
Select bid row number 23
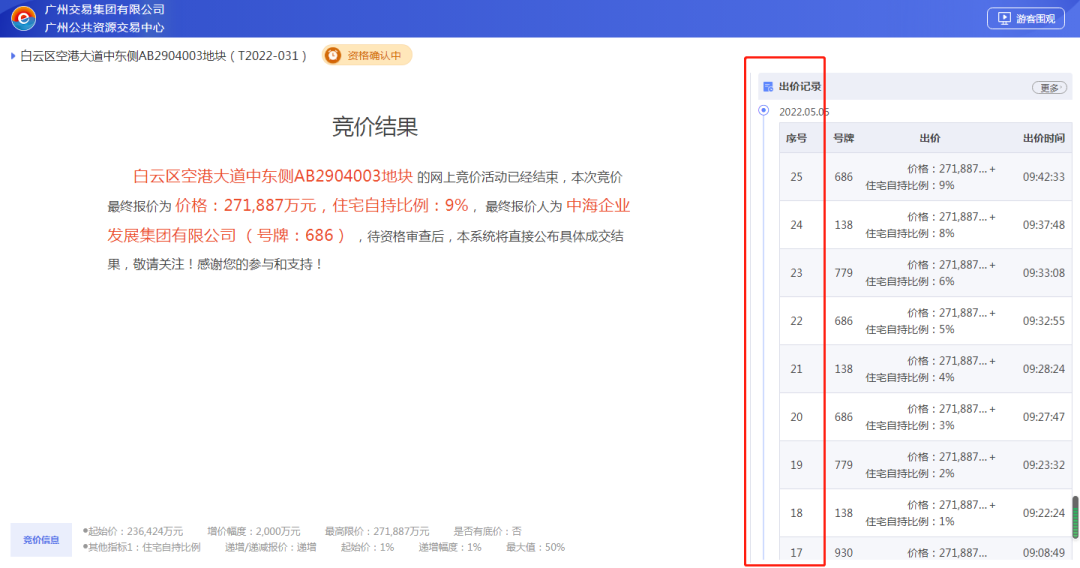click(796, 273)
